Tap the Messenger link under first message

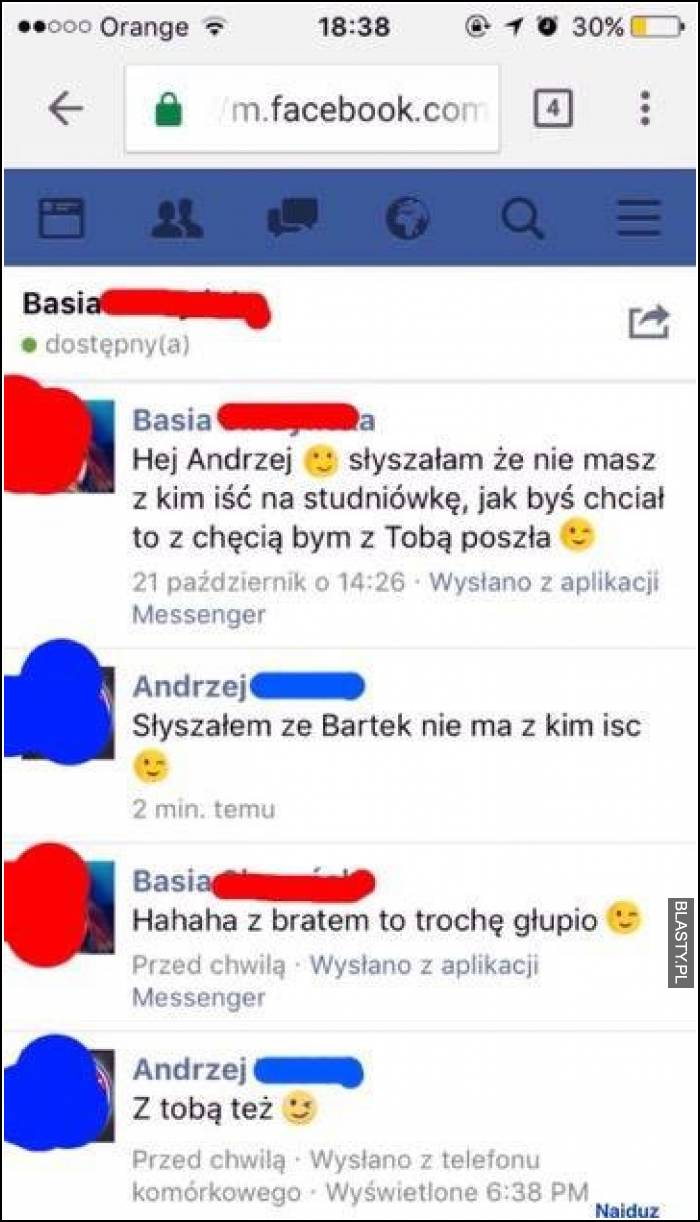[x=198, y=614]
